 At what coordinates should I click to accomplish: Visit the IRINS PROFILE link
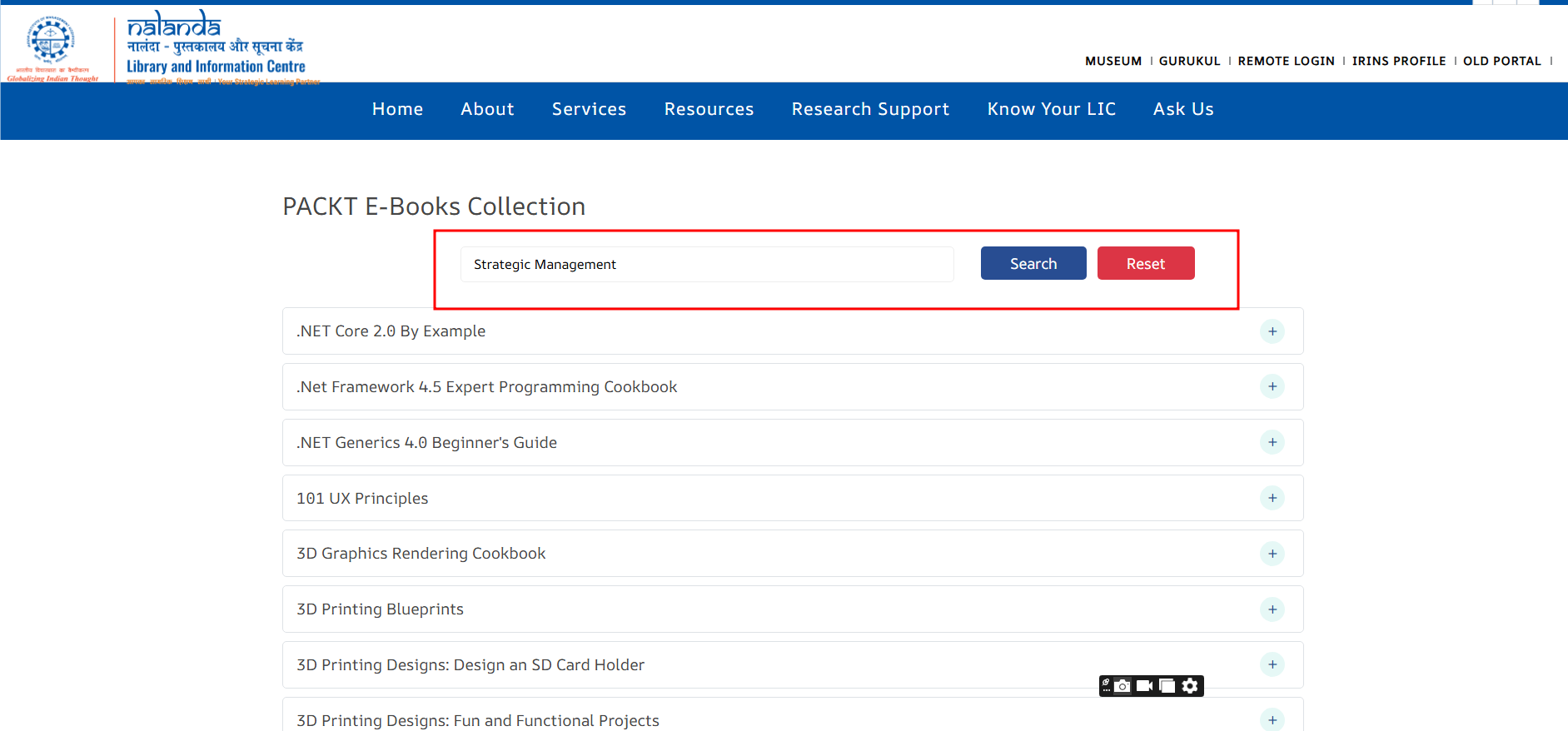[1398, 61]
